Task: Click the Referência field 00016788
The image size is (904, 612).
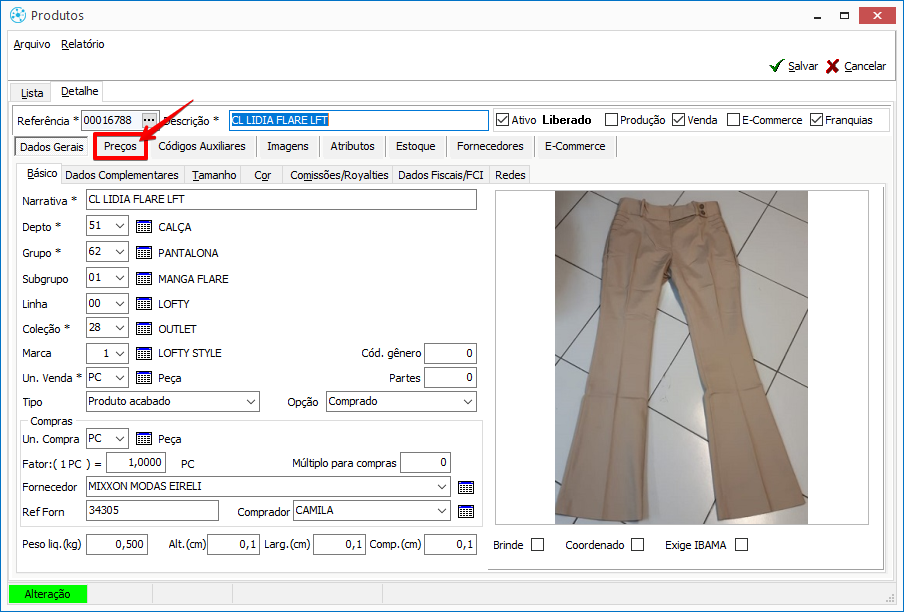Action: (x=111, y=120)
